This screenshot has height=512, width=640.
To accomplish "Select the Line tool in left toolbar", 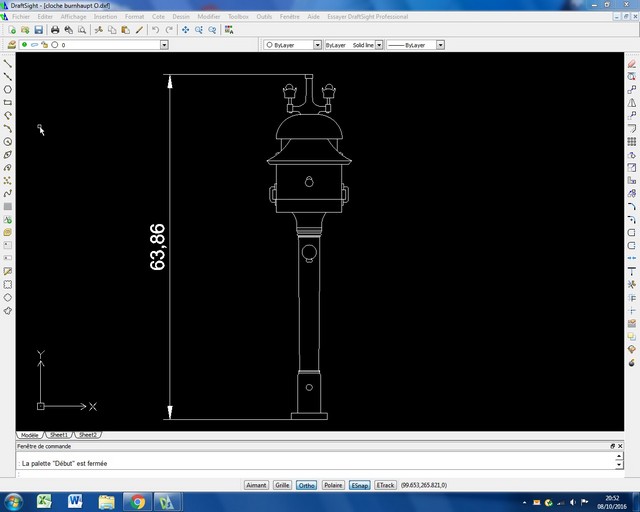I will pos(7,63).
